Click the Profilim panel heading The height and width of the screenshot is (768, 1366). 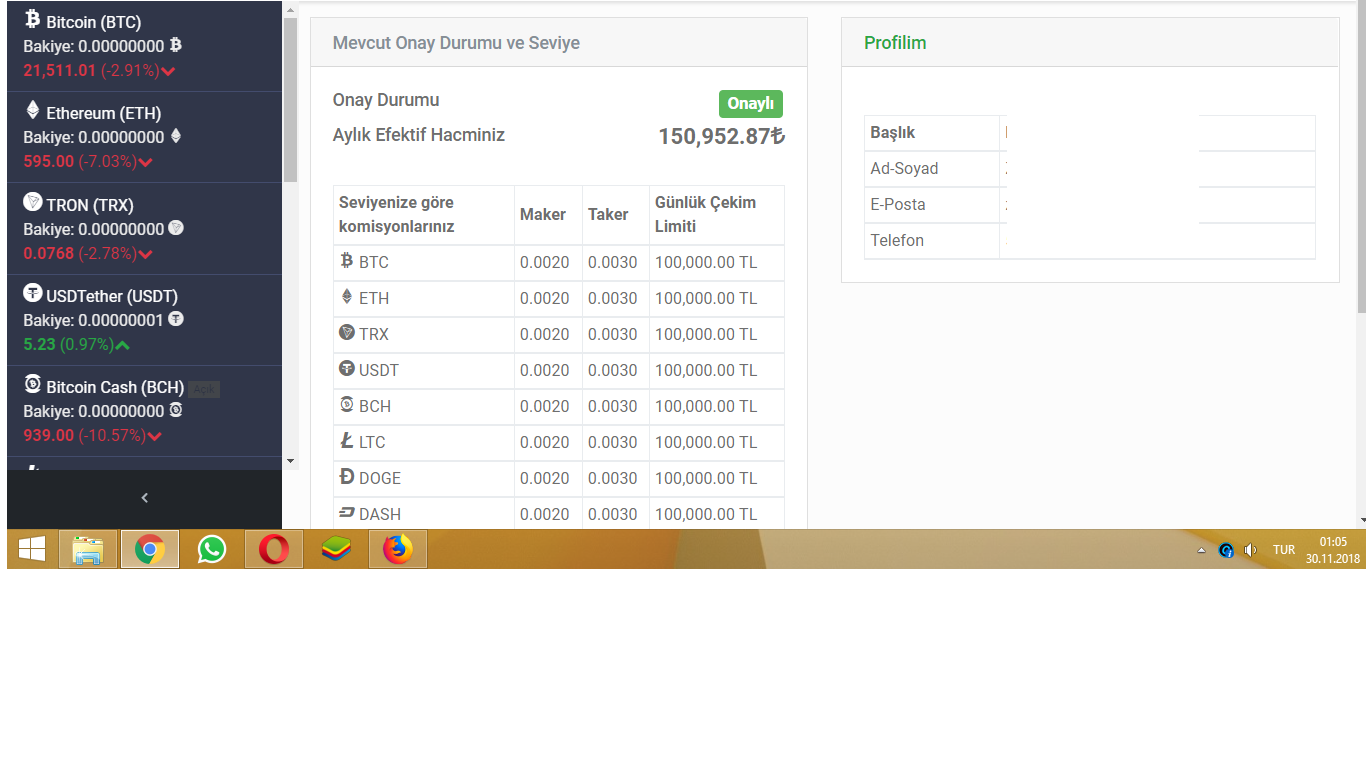tap(895, 43)
